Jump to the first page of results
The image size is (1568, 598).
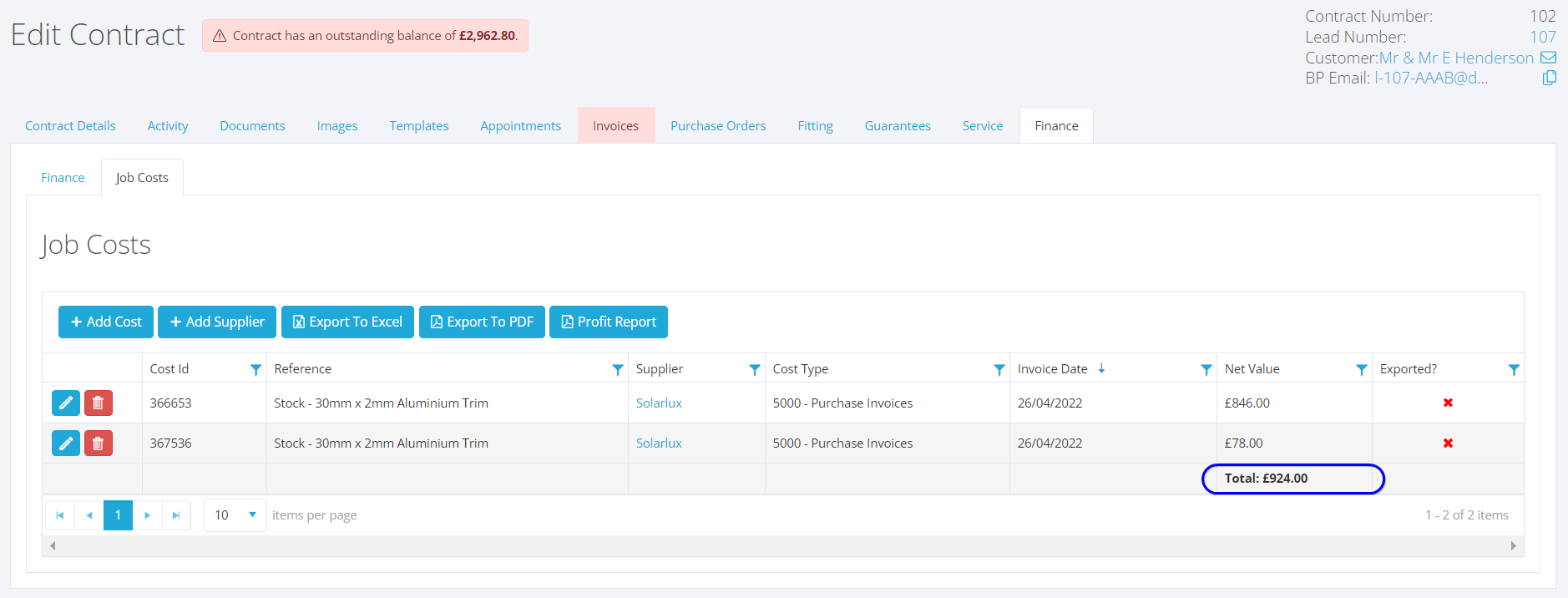pyautogui.click(x=60, y=515)
